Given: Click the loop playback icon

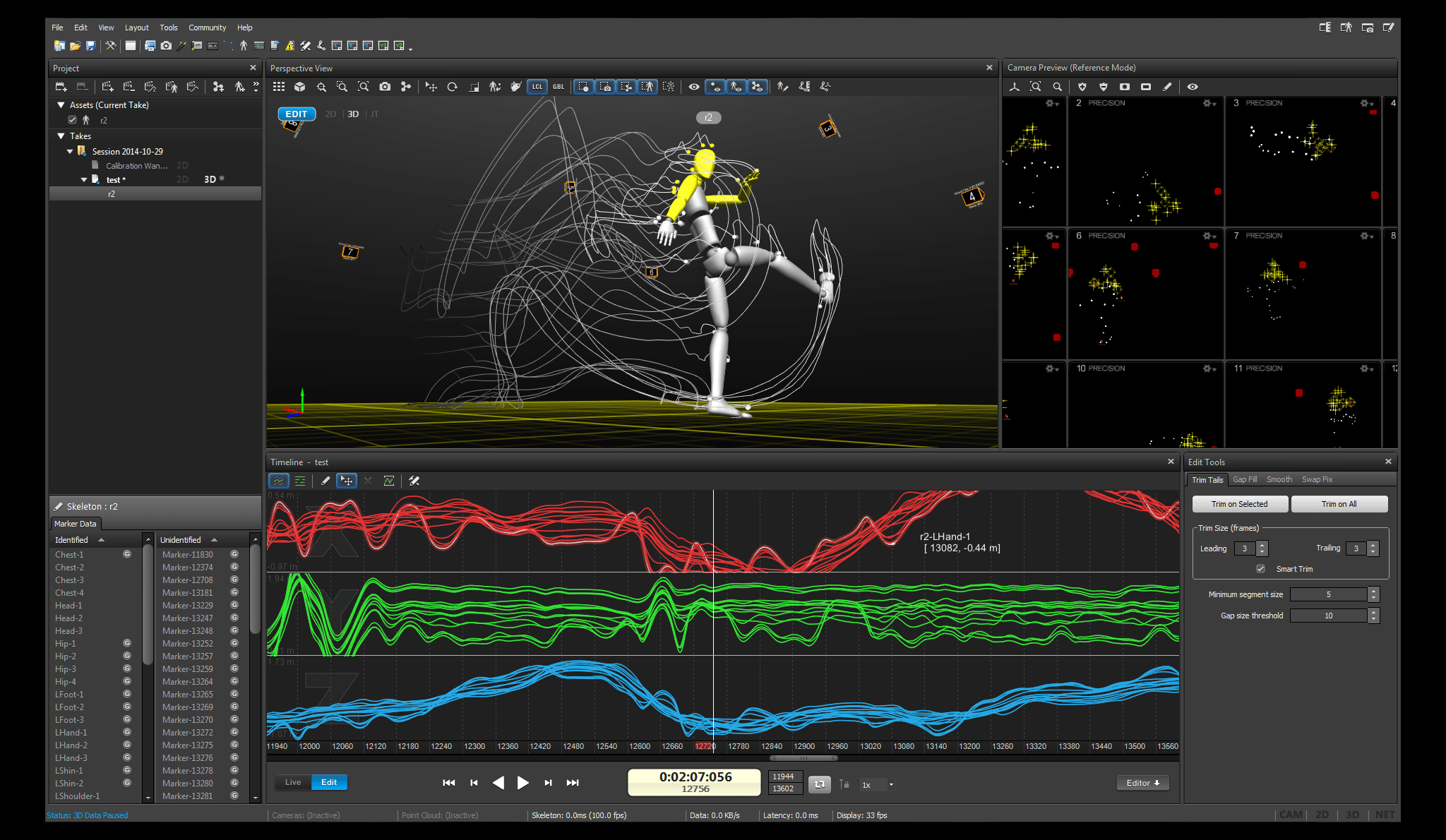Looking at the screenshot, I should pos(819,784).
